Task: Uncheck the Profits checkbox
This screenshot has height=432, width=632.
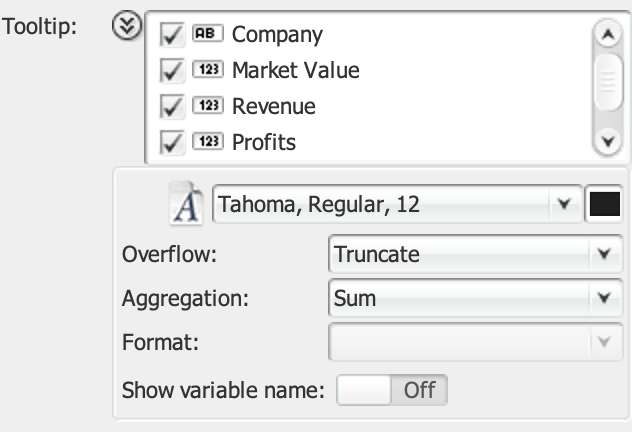Action: (x=172, y=142)
